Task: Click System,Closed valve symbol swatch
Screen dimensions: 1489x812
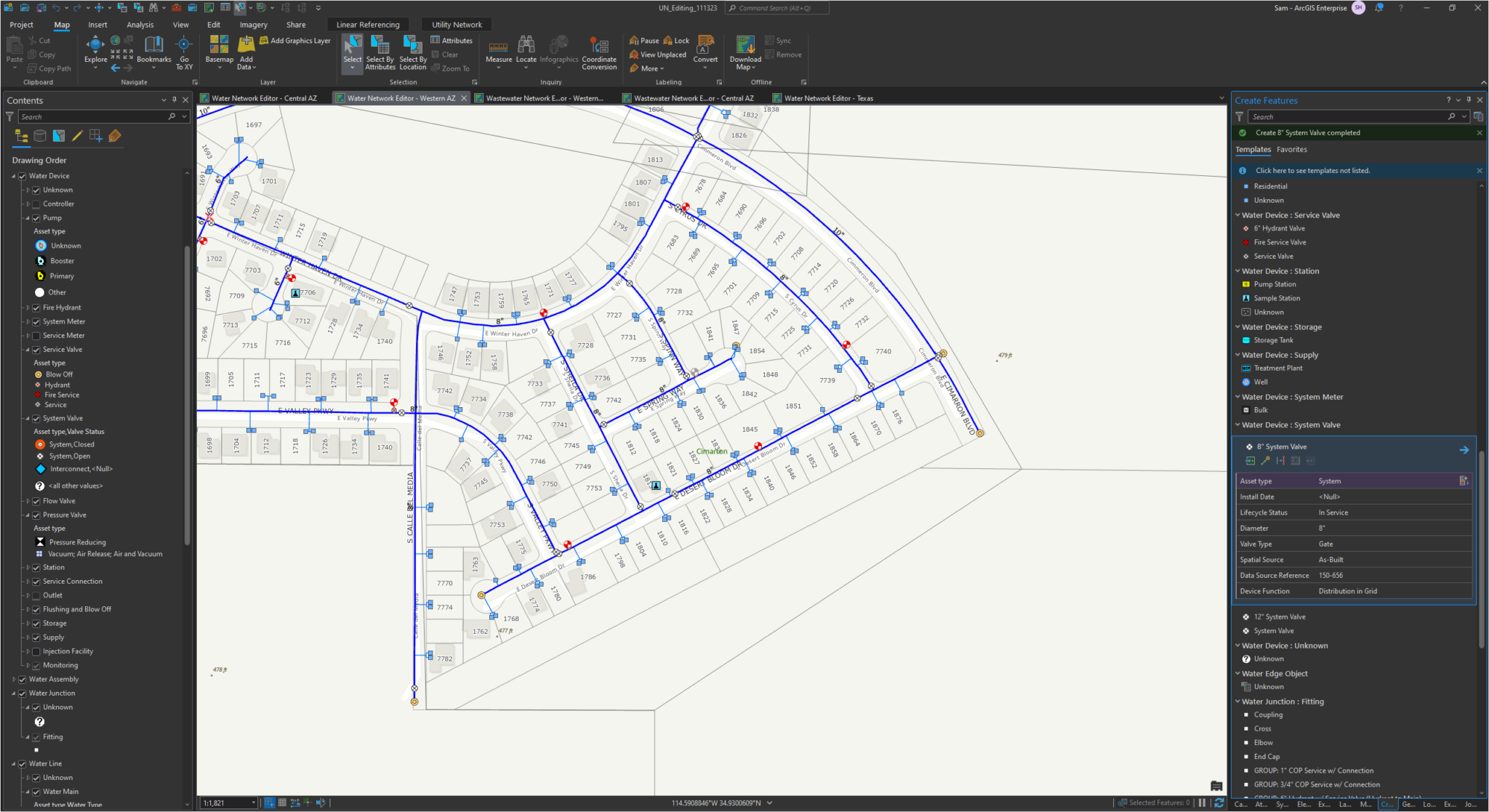Action: [40, 444]
